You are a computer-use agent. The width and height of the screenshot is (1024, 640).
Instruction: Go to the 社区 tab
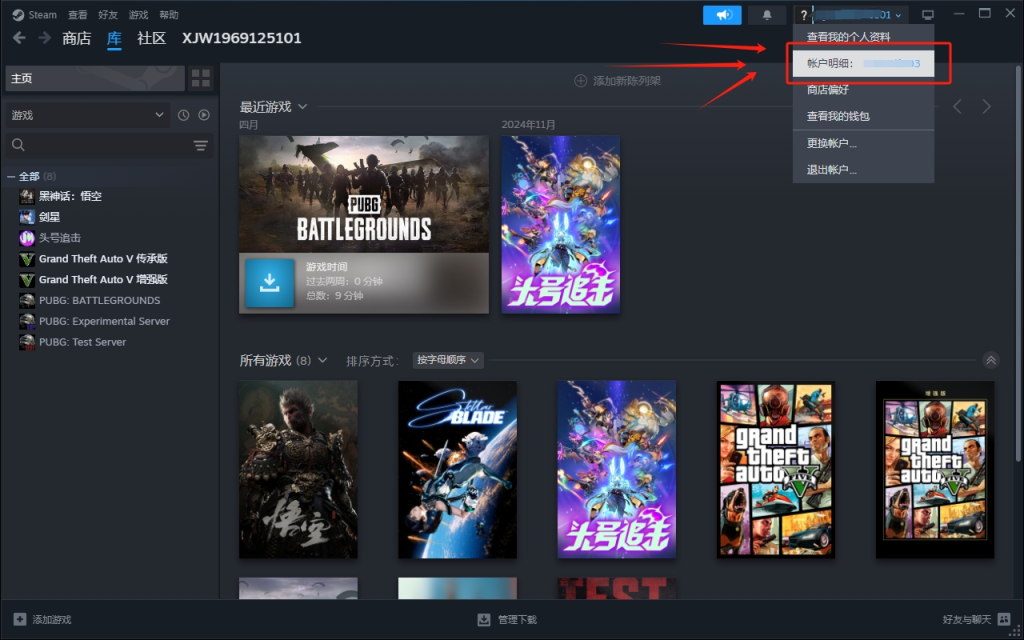152,39
